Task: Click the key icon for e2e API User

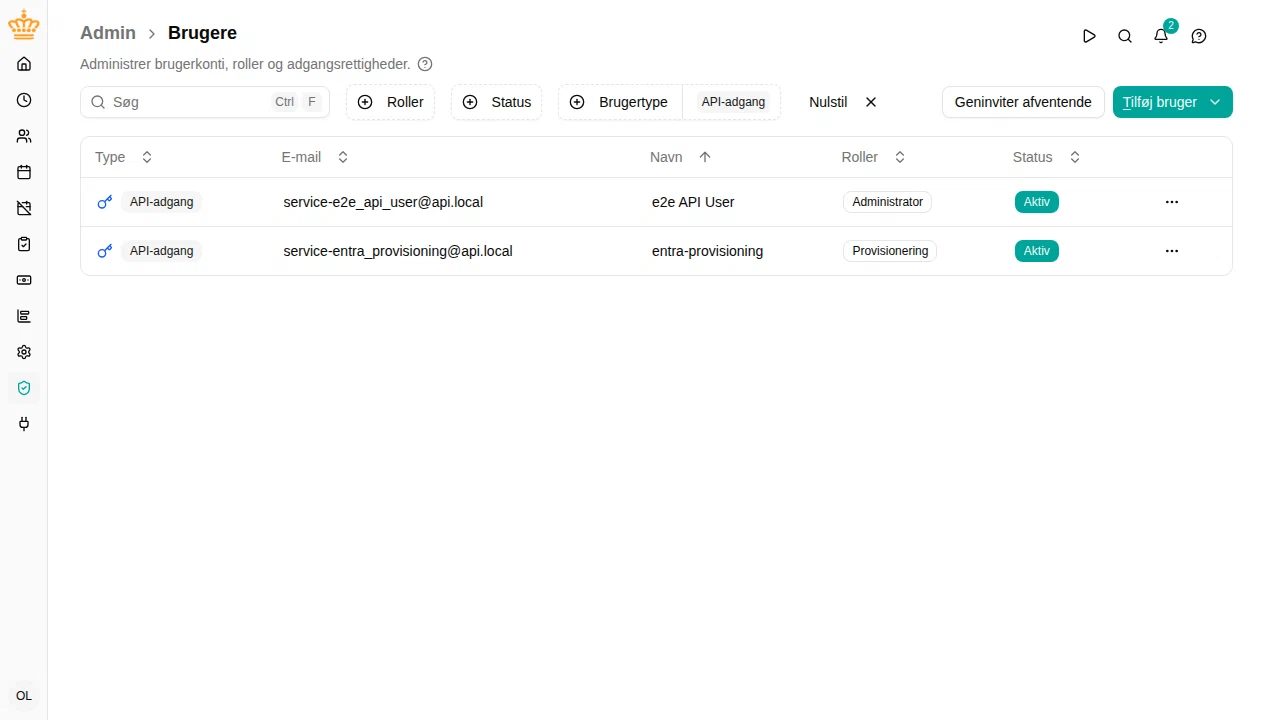Action: [x=104, y=202]
